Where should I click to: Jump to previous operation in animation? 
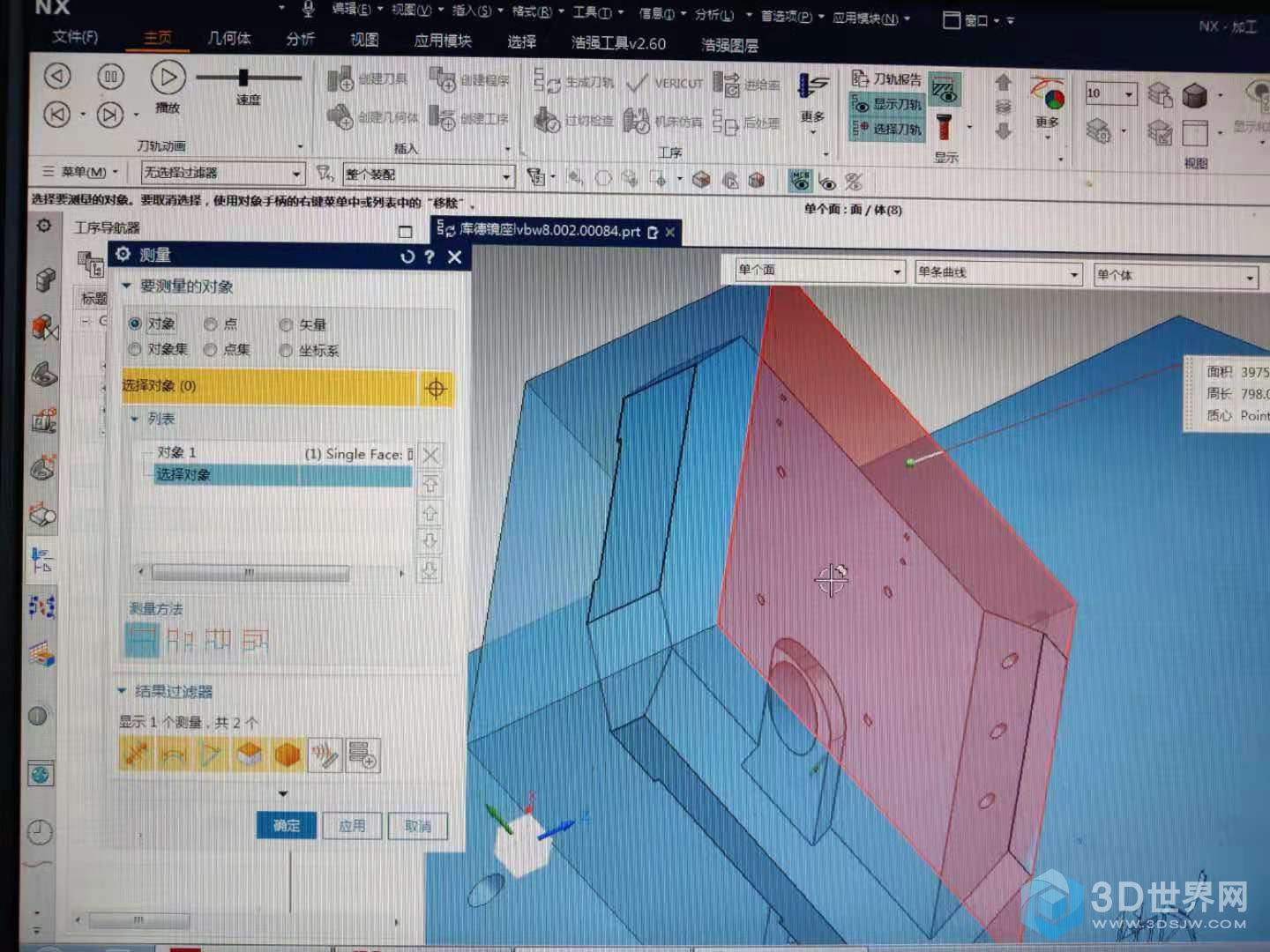pyautogui.click(x=57, y=115)
